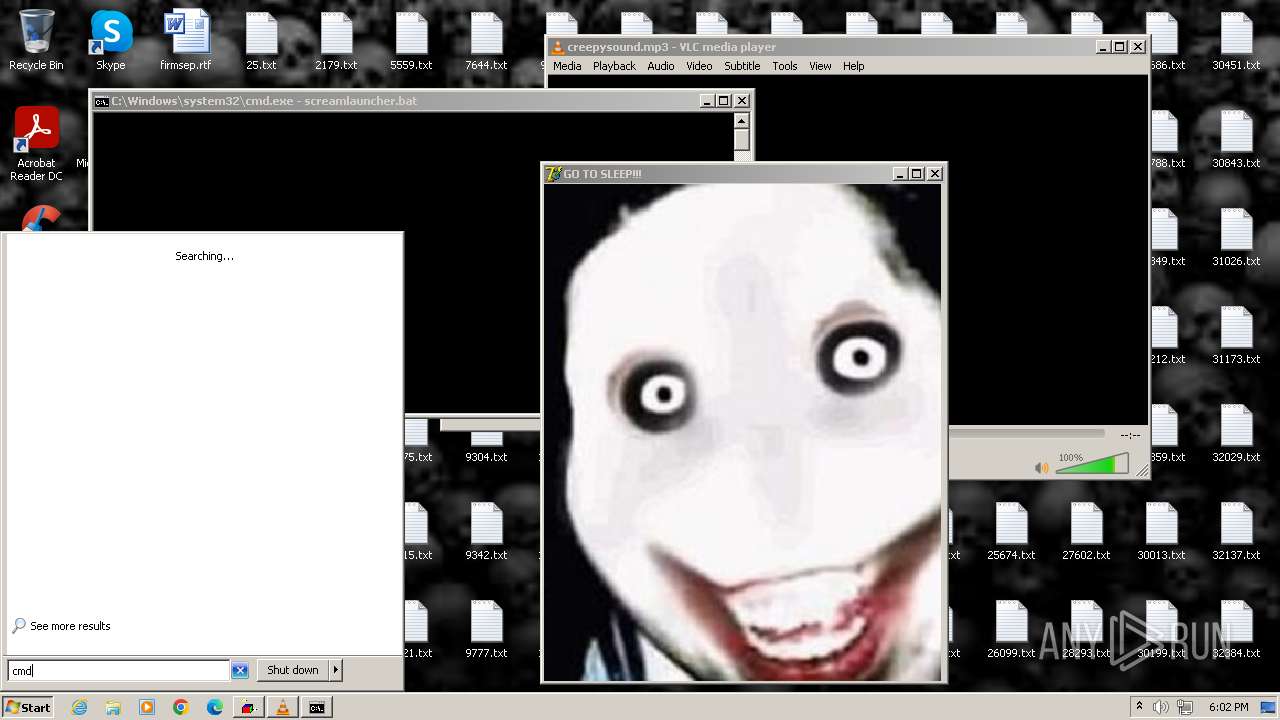Viewport: 1280px width, 720px height.
Task: Select the 9777.txt file icon
Action: point(486,629)
